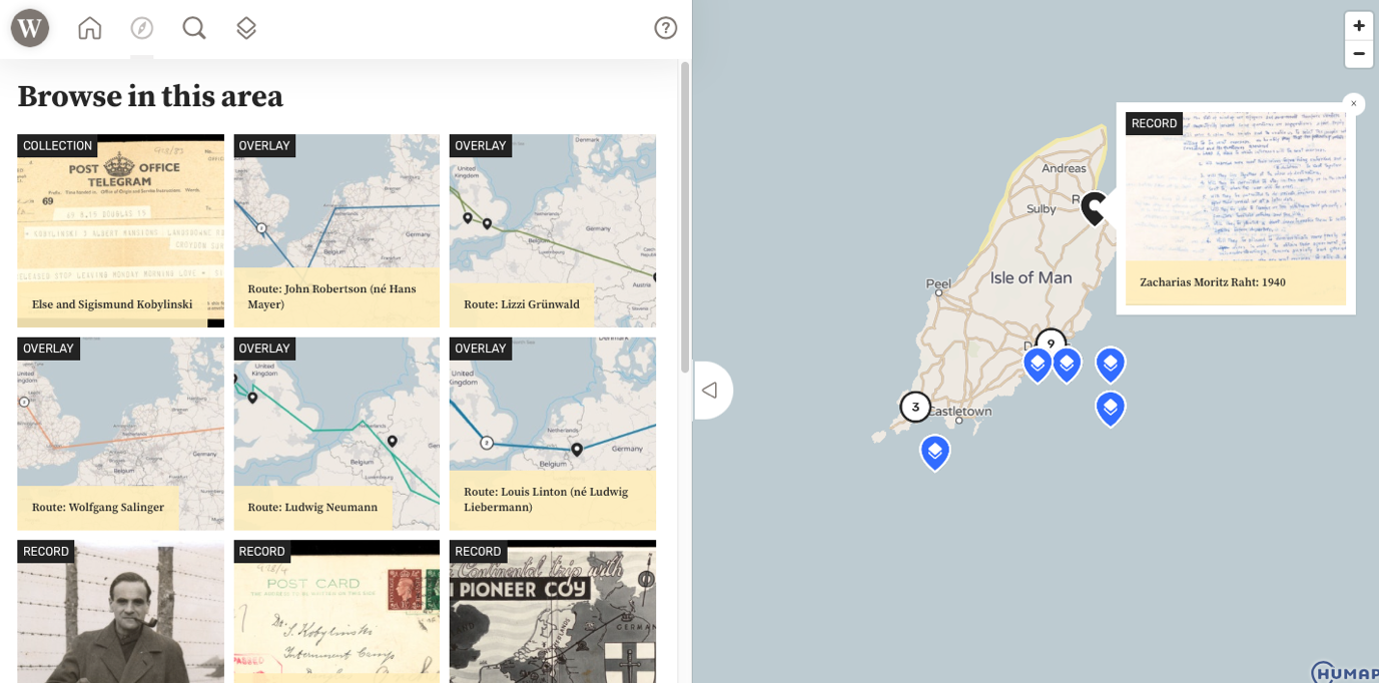Open Route: John Robertson overlay card
This screenshot has width=1384, height=687.
click(x=337, y=231)
